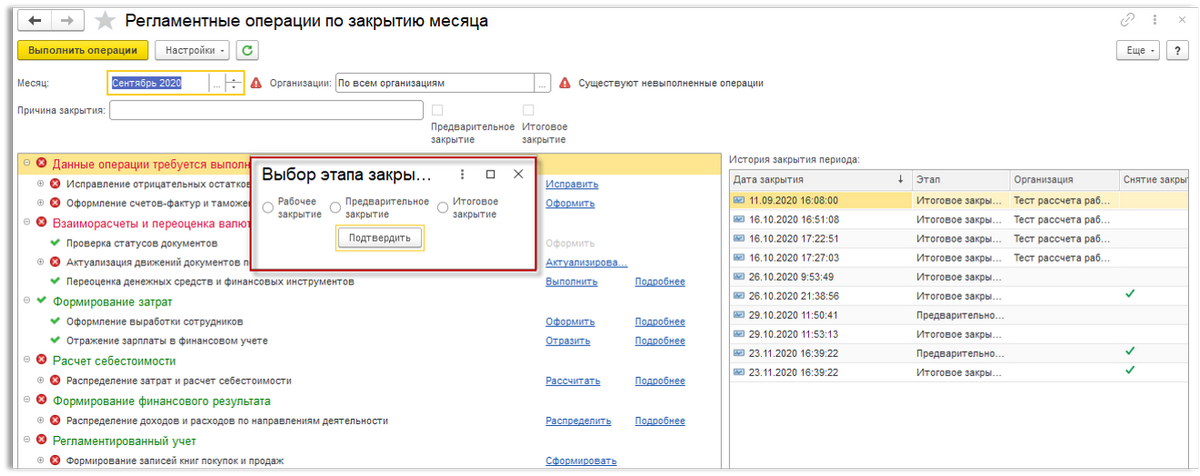Image resolution: width=1200 pixels, height=476 pixels.
Task: Select the Рабочее закрытие radio option
Action: click(268, 207)
